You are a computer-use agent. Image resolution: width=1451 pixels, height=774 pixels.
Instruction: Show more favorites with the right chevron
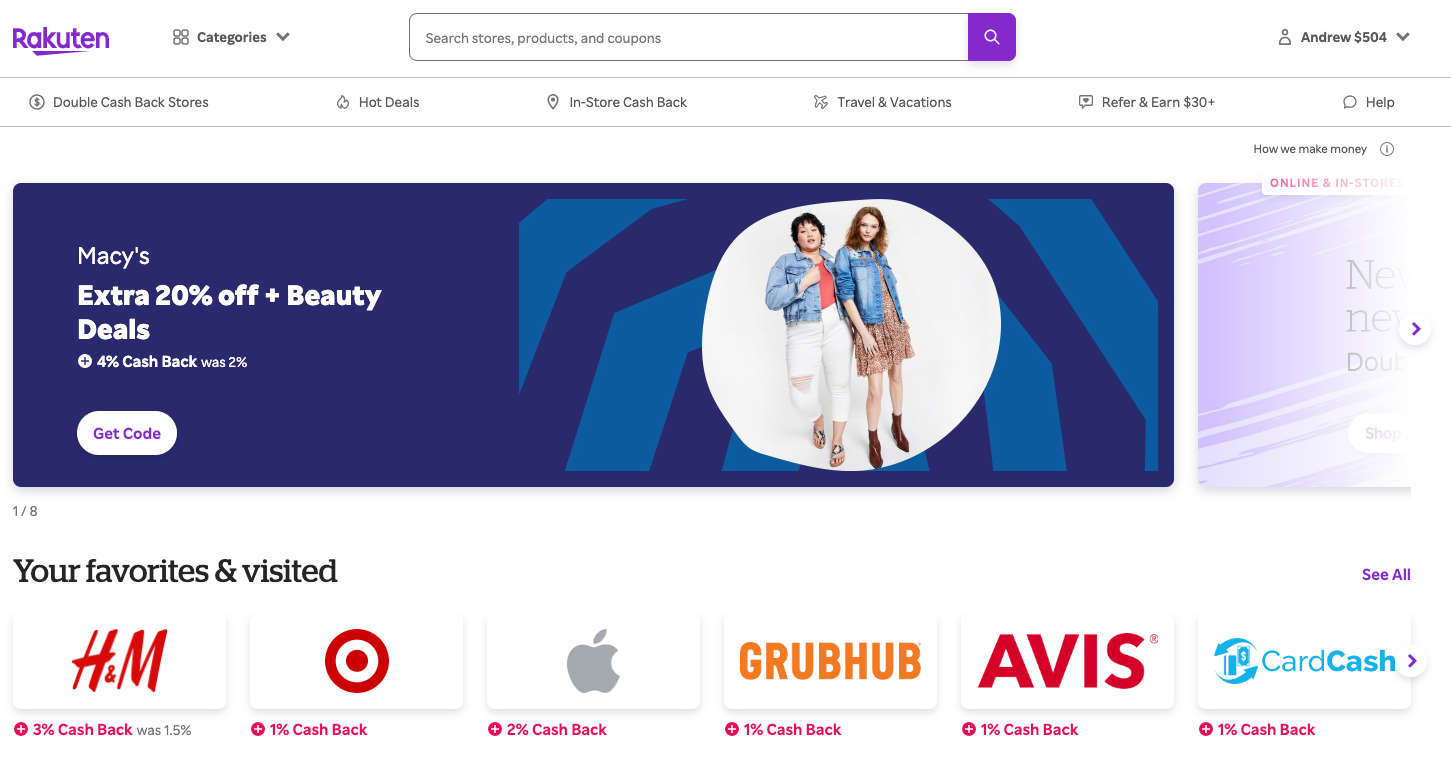pyautogui.click(x=1411, y=661)
